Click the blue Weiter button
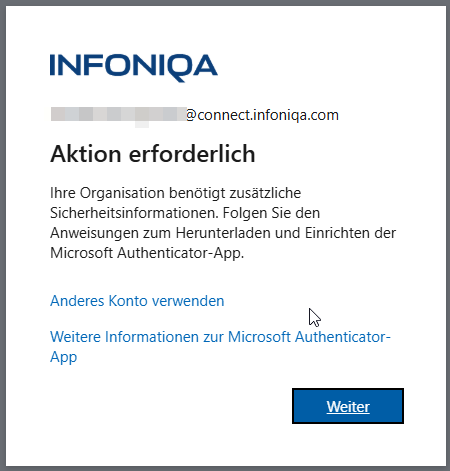 [348, 406]
